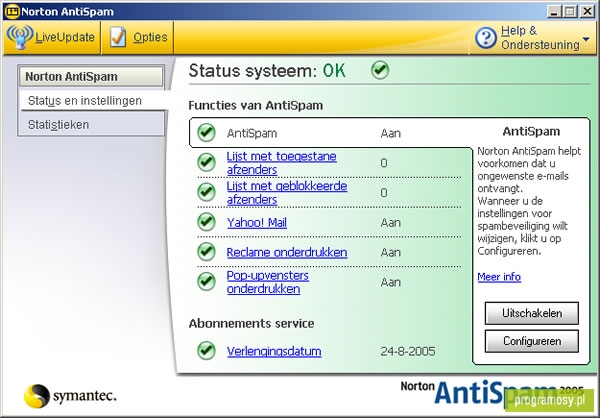Open Lijst met geblokkeerde afzenders link
Image resolution: width=600 pixels, height=418 pixels.
point(287,193)
